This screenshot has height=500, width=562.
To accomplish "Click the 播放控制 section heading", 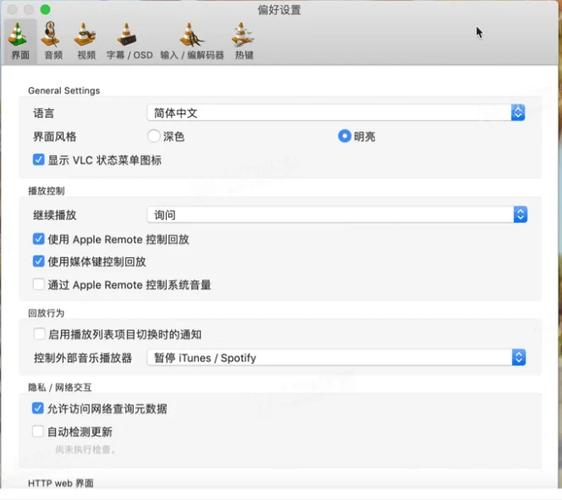I will click(x=46, y=191).
